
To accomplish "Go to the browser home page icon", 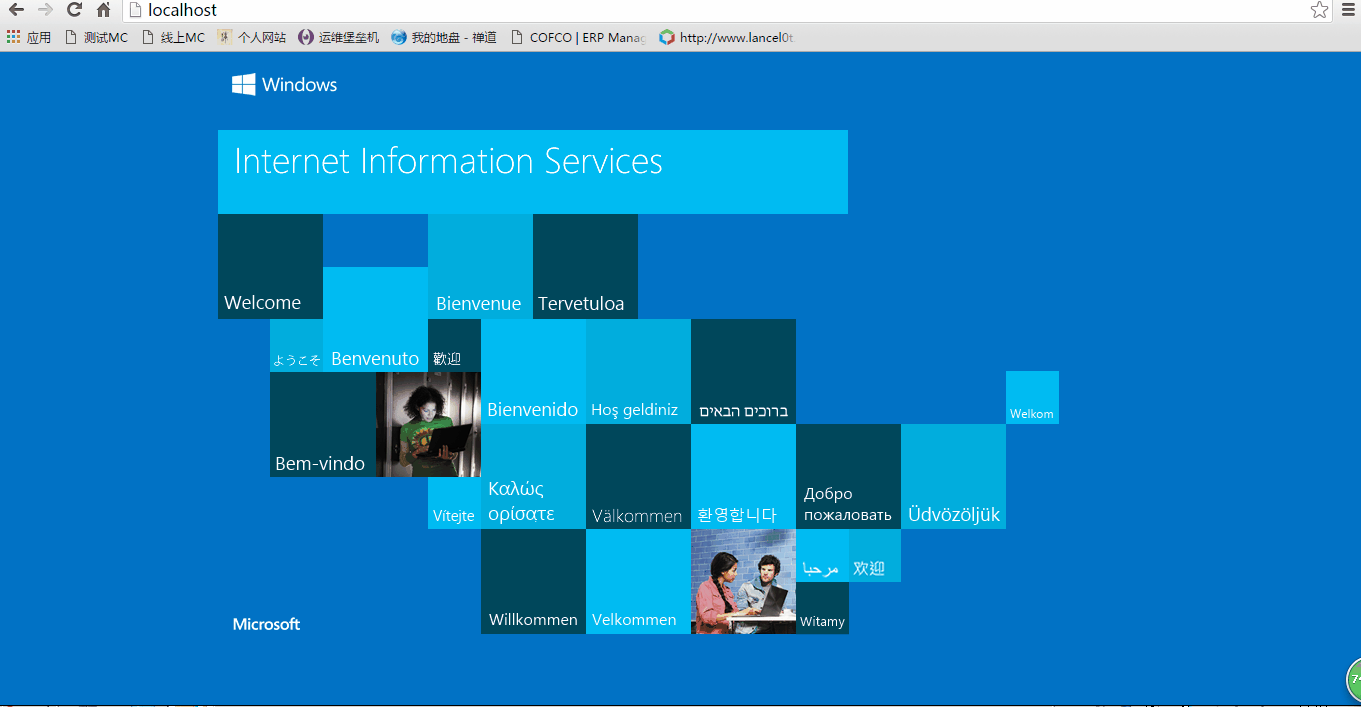I will pos(103,10).
